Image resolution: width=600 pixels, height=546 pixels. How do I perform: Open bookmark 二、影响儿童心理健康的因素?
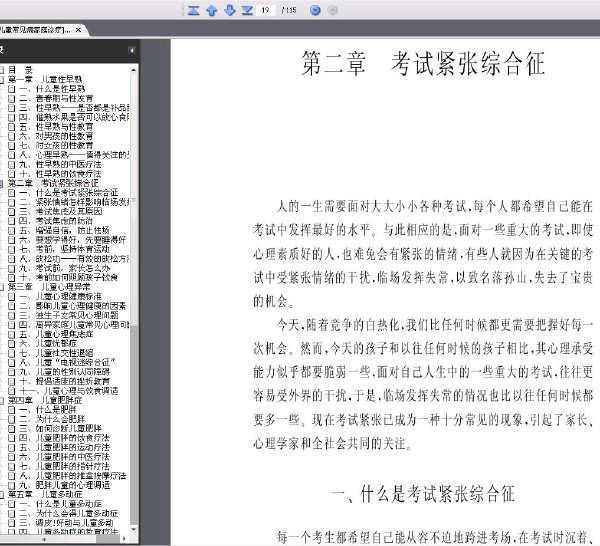pos(73,305)
